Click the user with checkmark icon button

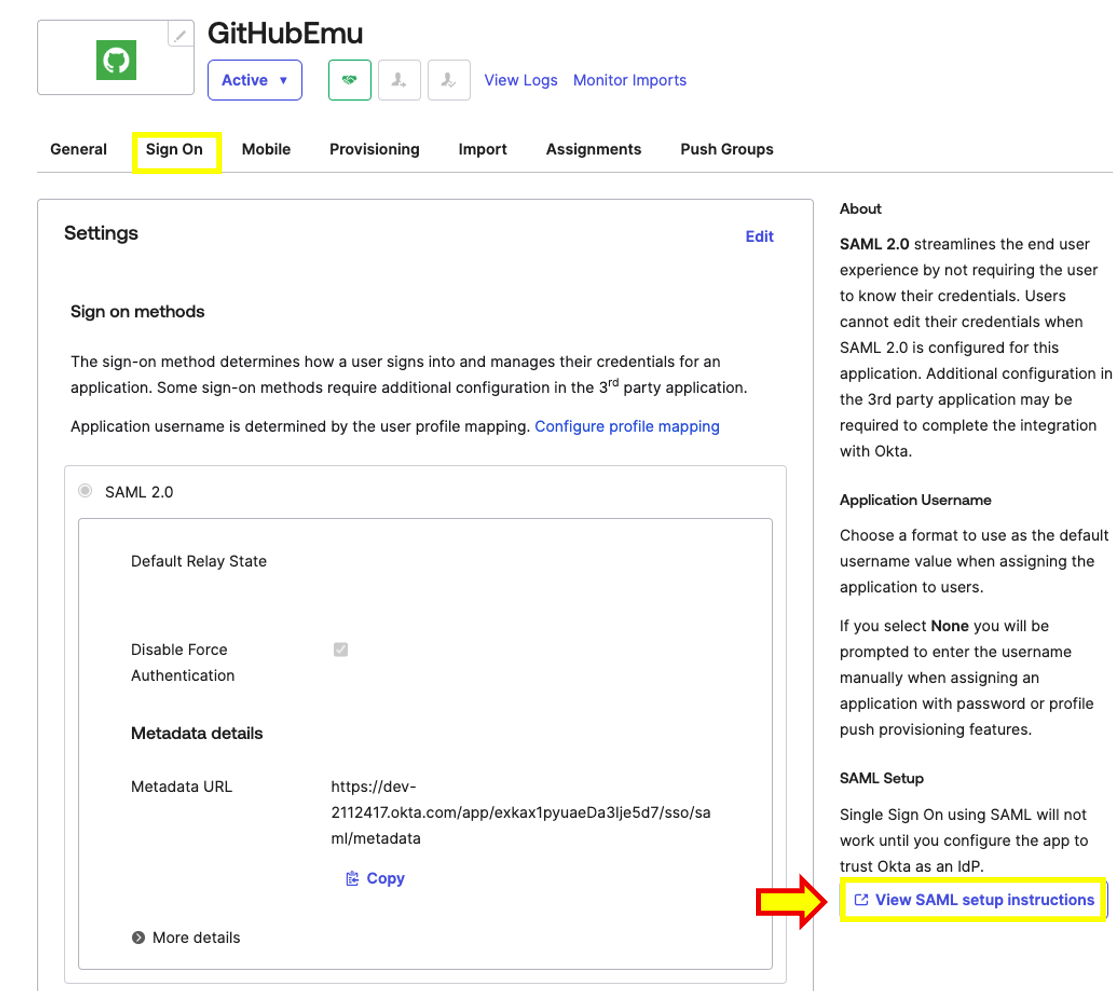(x=449, y=80)
